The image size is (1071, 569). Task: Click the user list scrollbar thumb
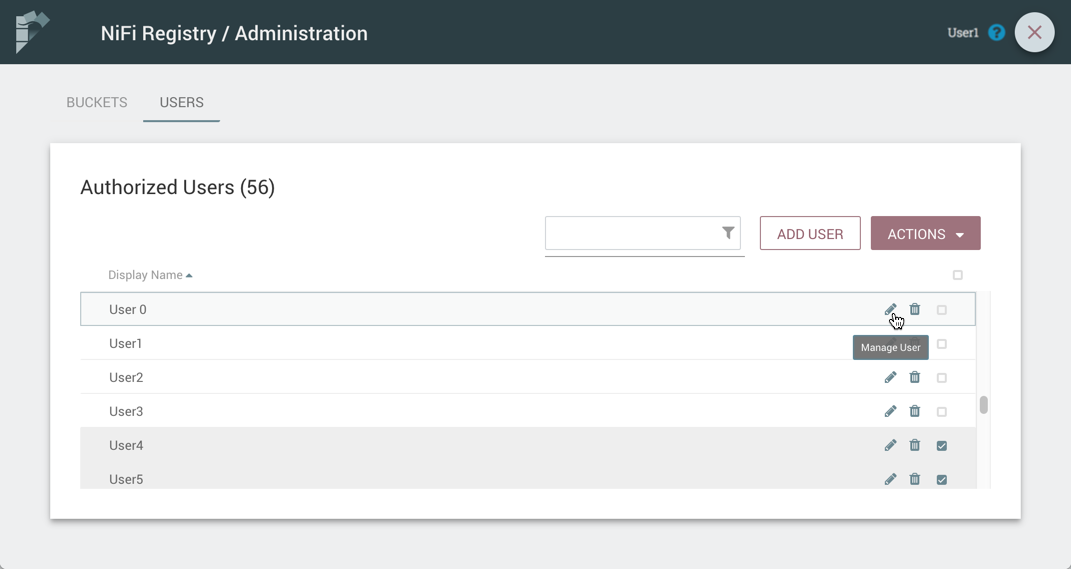click(984, 405)
